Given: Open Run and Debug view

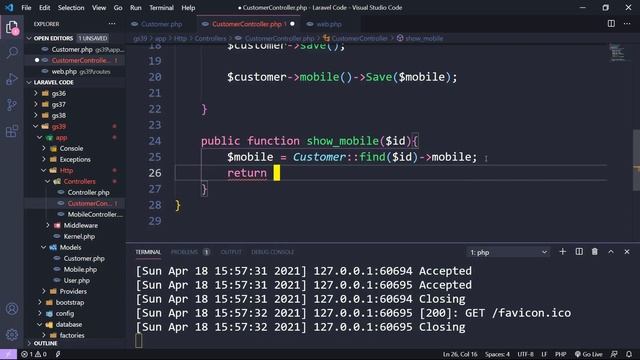Looking at the screenshot, I should tap(12, 79).
